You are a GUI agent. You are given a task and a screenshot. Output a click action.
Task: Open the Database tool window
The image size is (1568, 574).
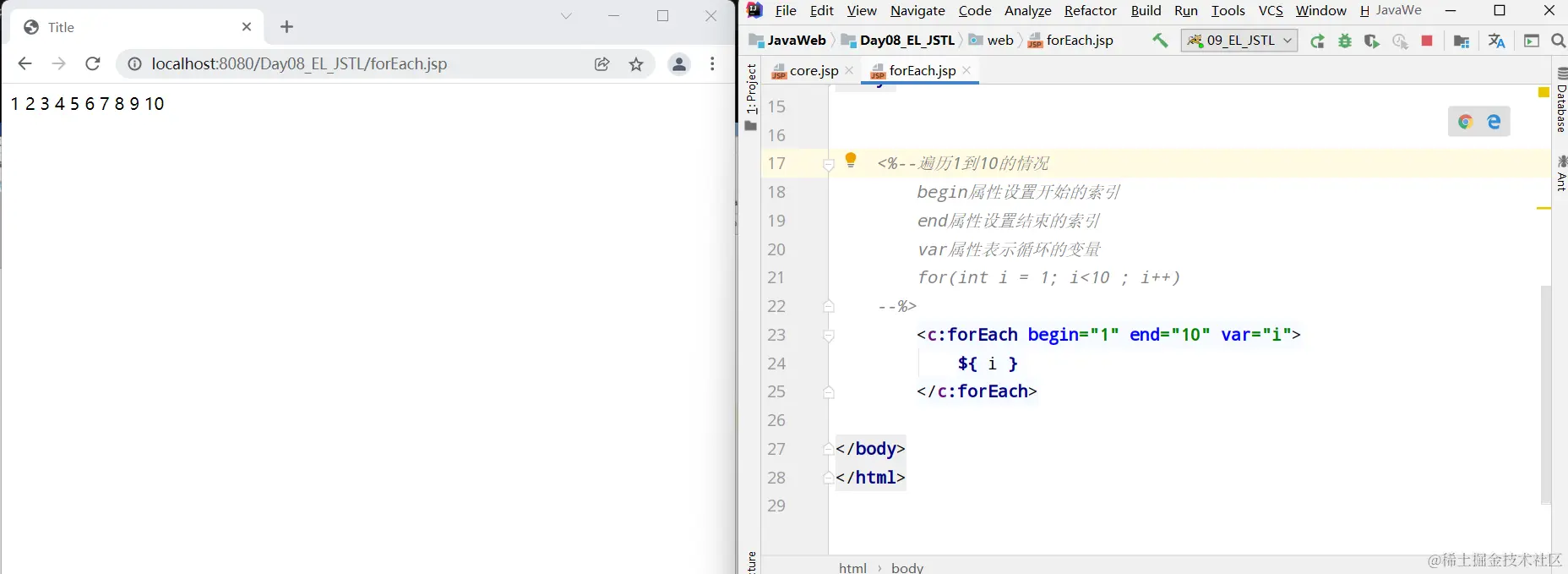click(1561, 100)
